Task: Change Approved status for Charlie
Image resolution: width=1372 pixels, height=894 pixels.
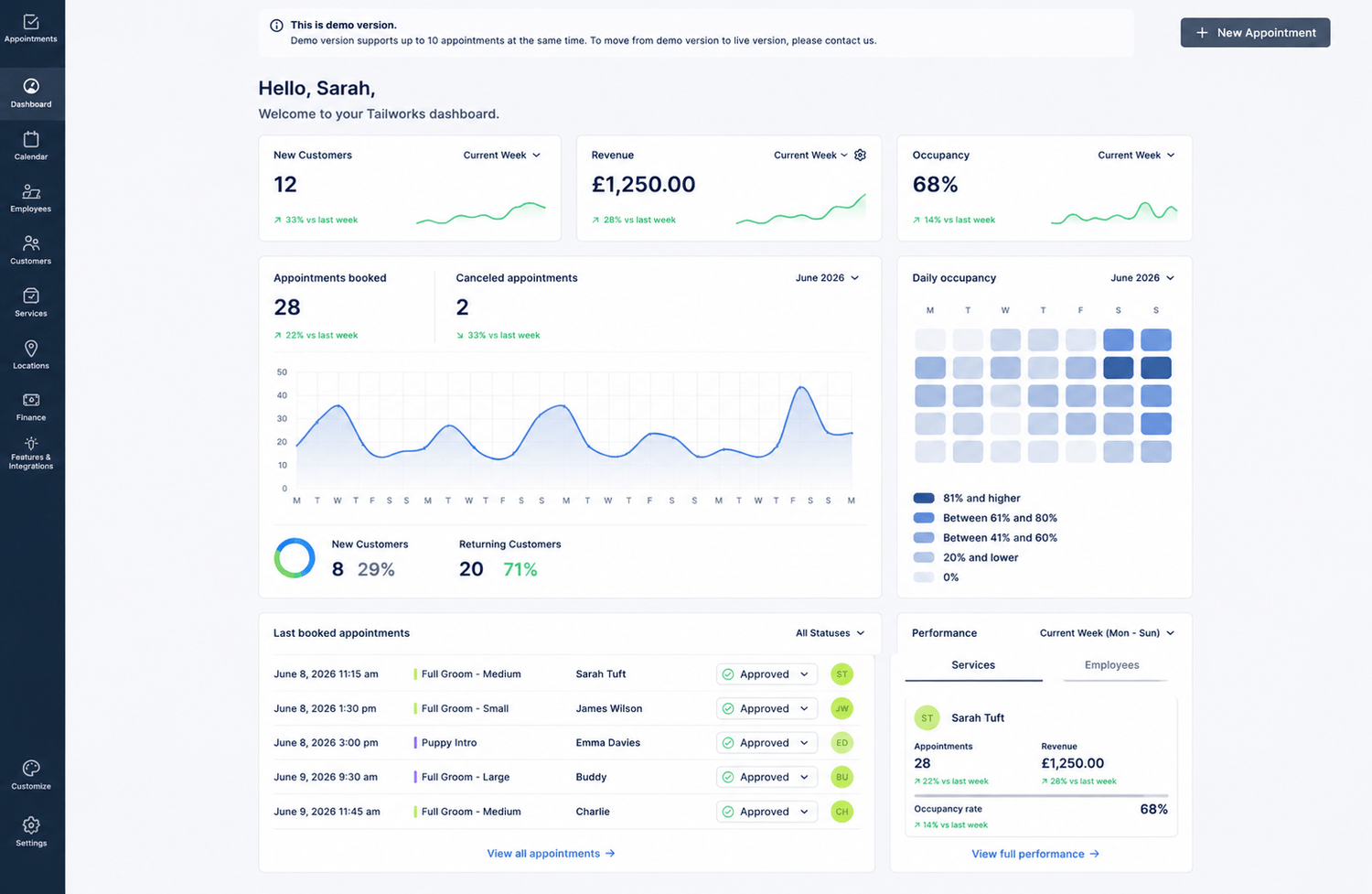Action: click(x=766, y=812)
